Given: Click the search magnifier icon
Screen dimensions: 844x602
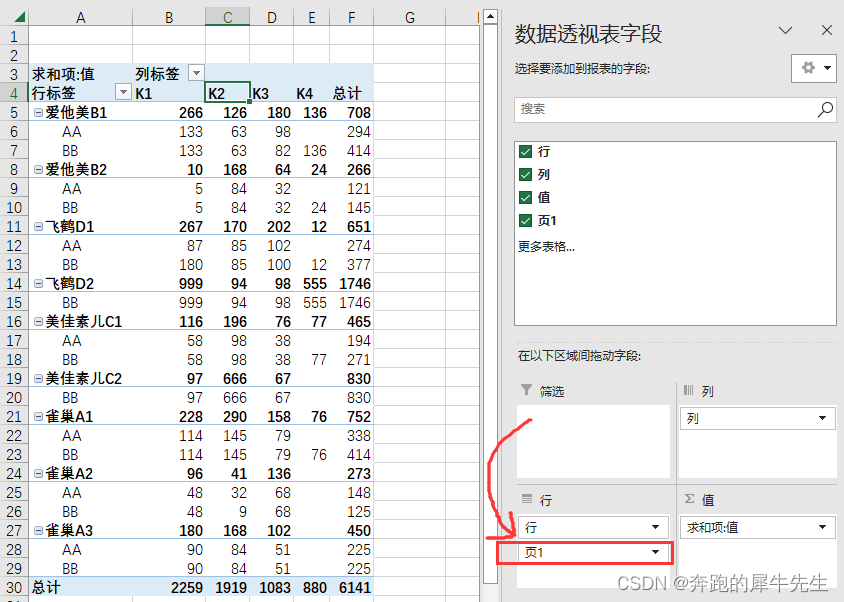Looking at the screenshot, I should pyautogui.click(x=825, y=109).
